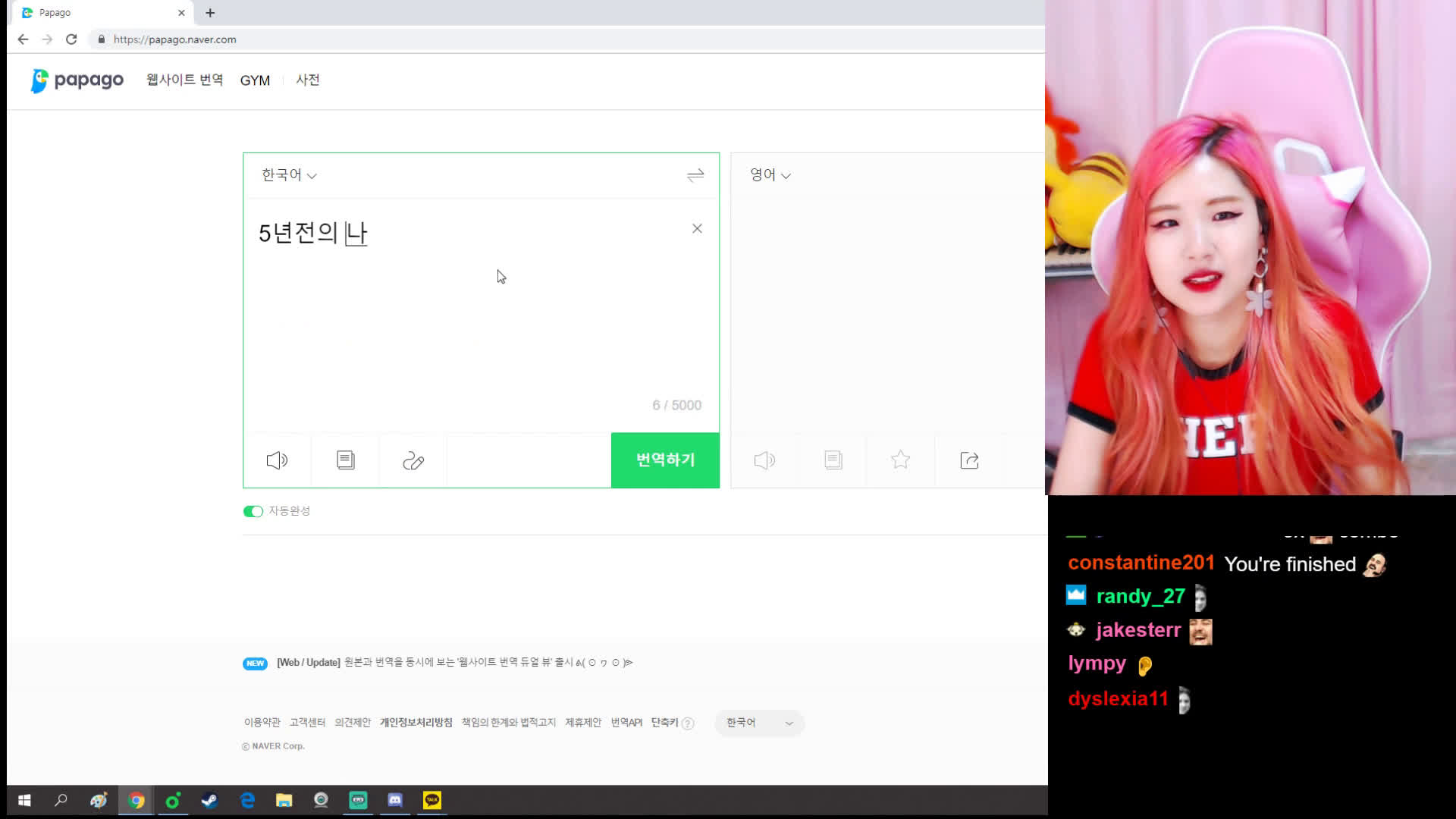This screenshot has width=1456, height=819.
Task: Open the source language 한국어 dropdown
Action: tap(288, 174)
